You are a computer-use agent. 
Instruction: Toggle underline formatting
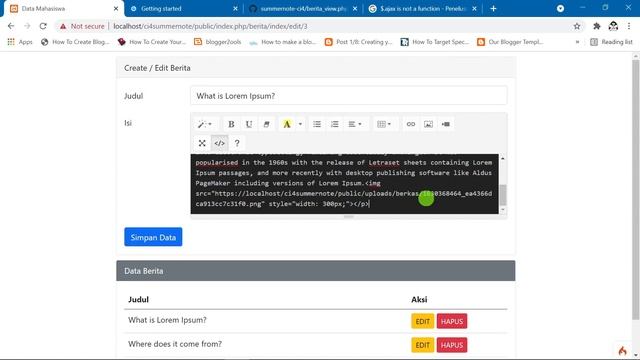point(249,124)
